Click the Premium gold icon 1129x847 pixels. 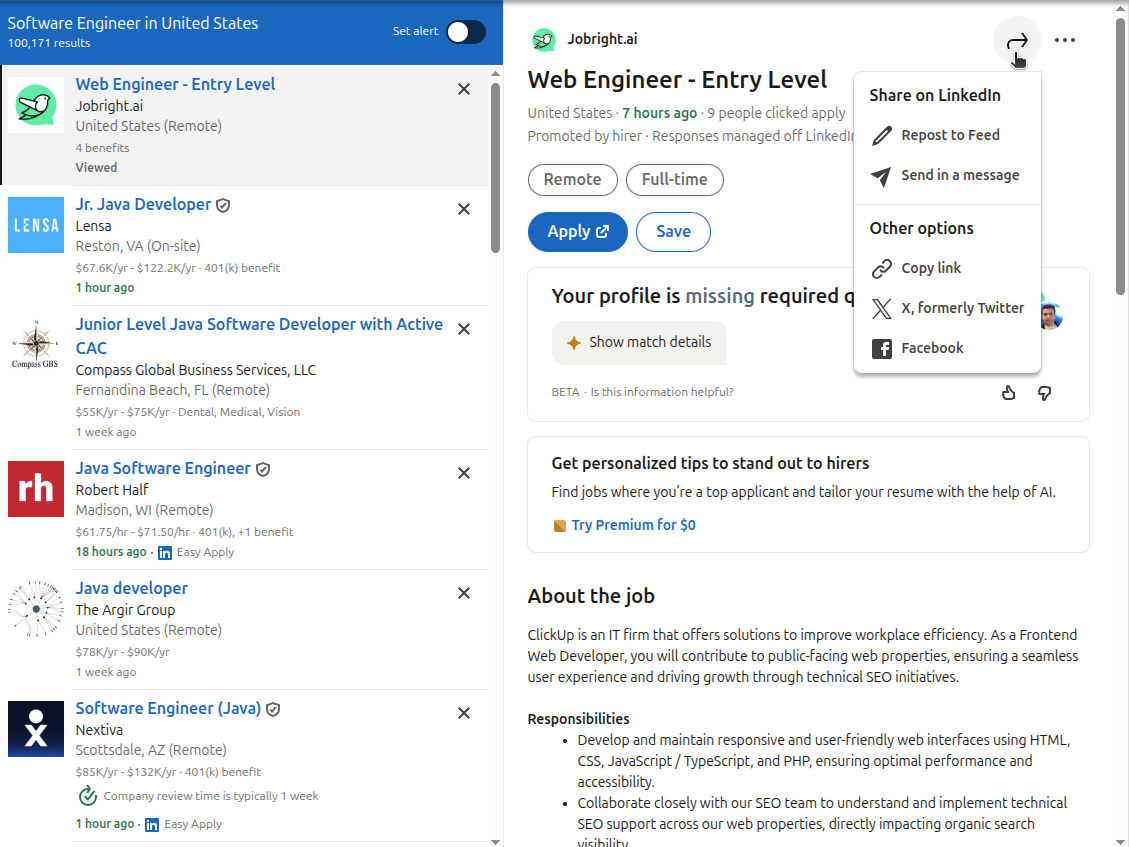pos(559,526)
